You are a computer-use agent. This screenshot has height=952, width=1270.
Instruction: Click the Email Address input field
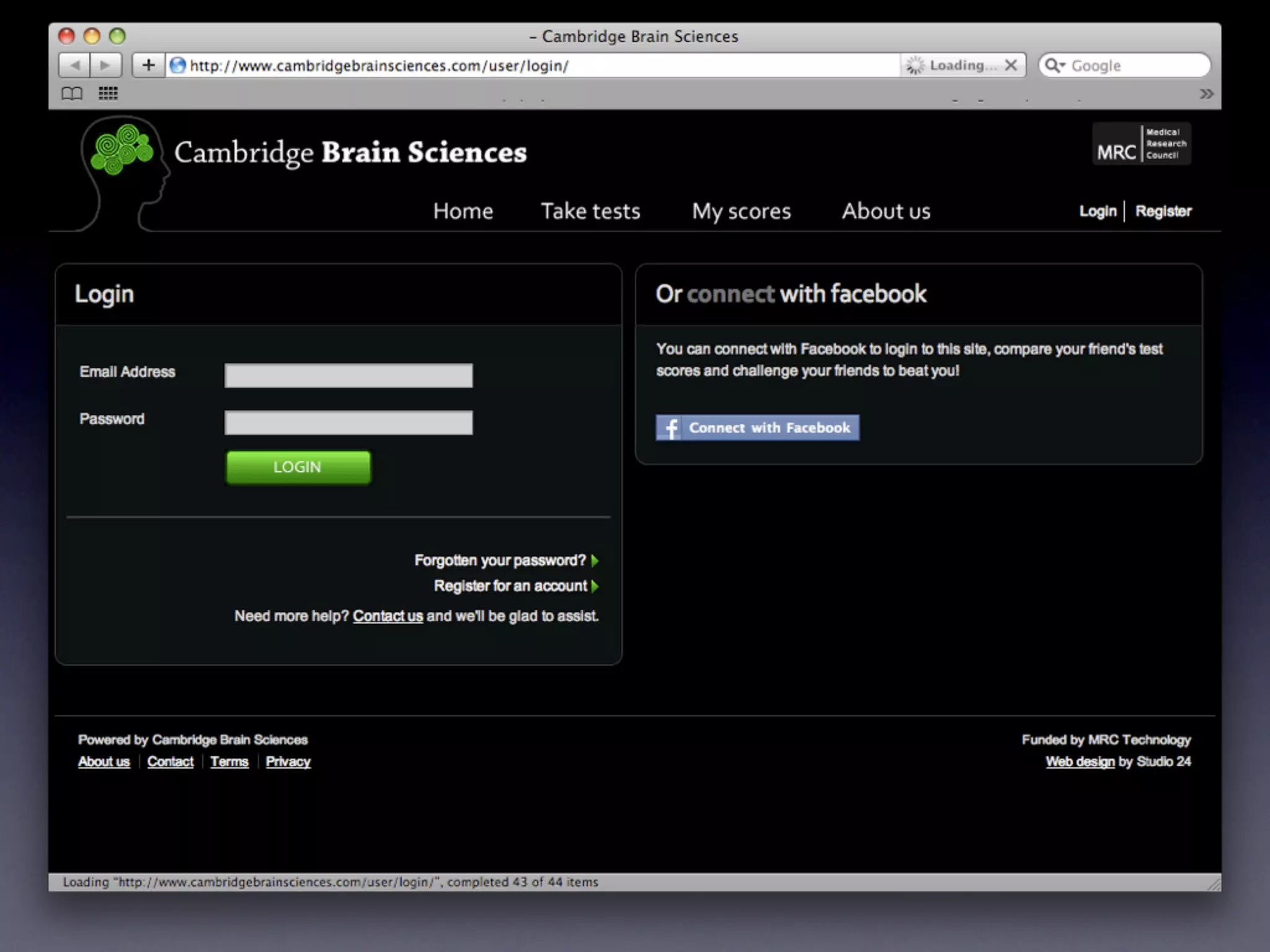[349, 376]
